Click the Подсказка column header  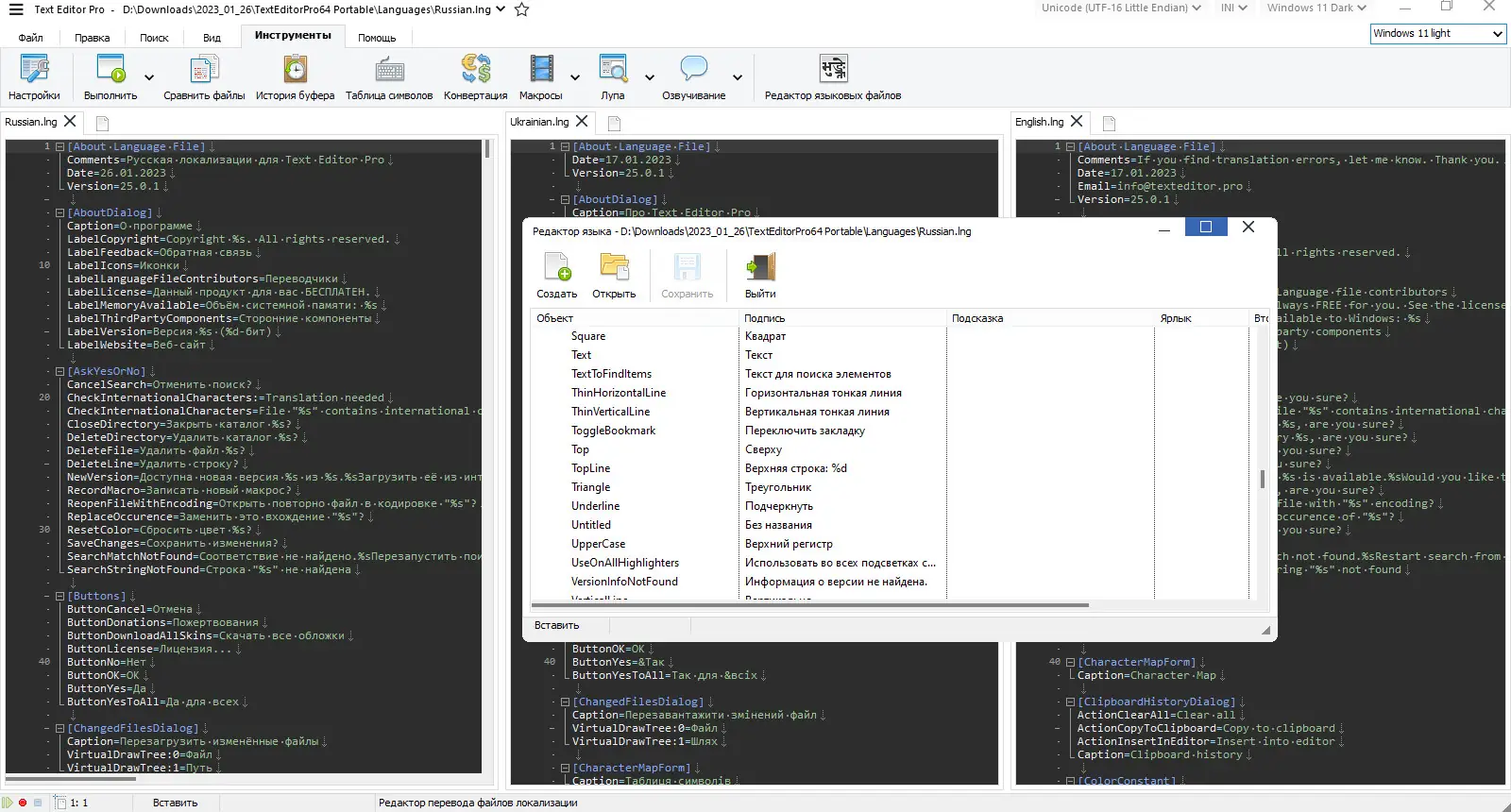pyautogui.click(x=977, y=318)
